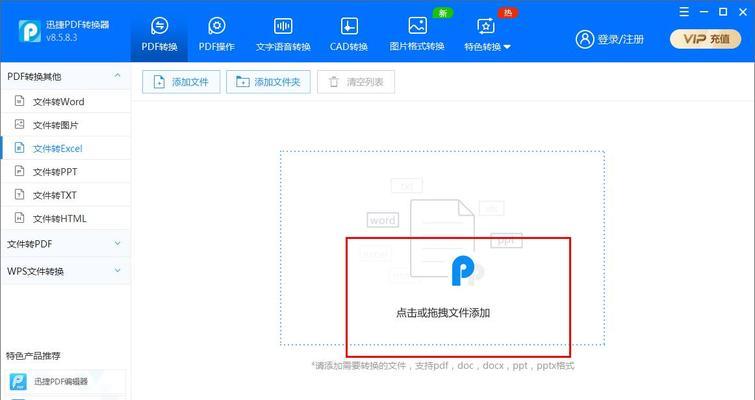
Task: Minimize the window
Action: (x=704, y=12)
